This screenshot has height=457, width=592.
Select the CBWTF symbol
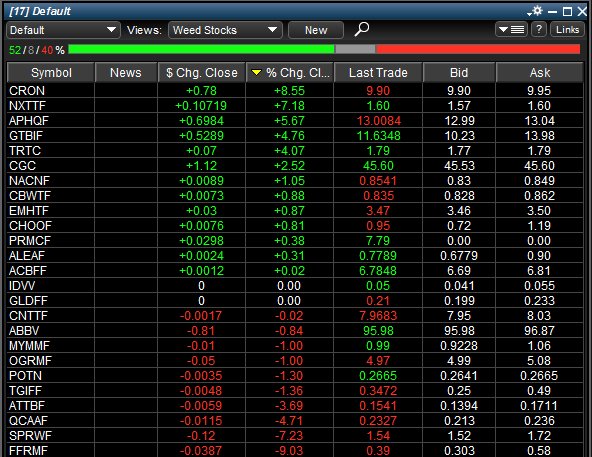click(30, 196)
